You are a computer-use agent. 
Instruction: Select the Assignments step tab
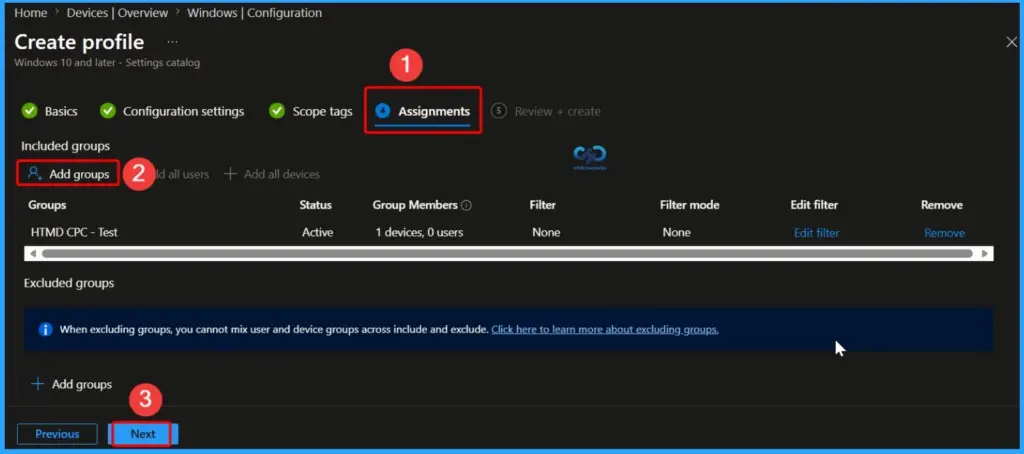(423, 112)
